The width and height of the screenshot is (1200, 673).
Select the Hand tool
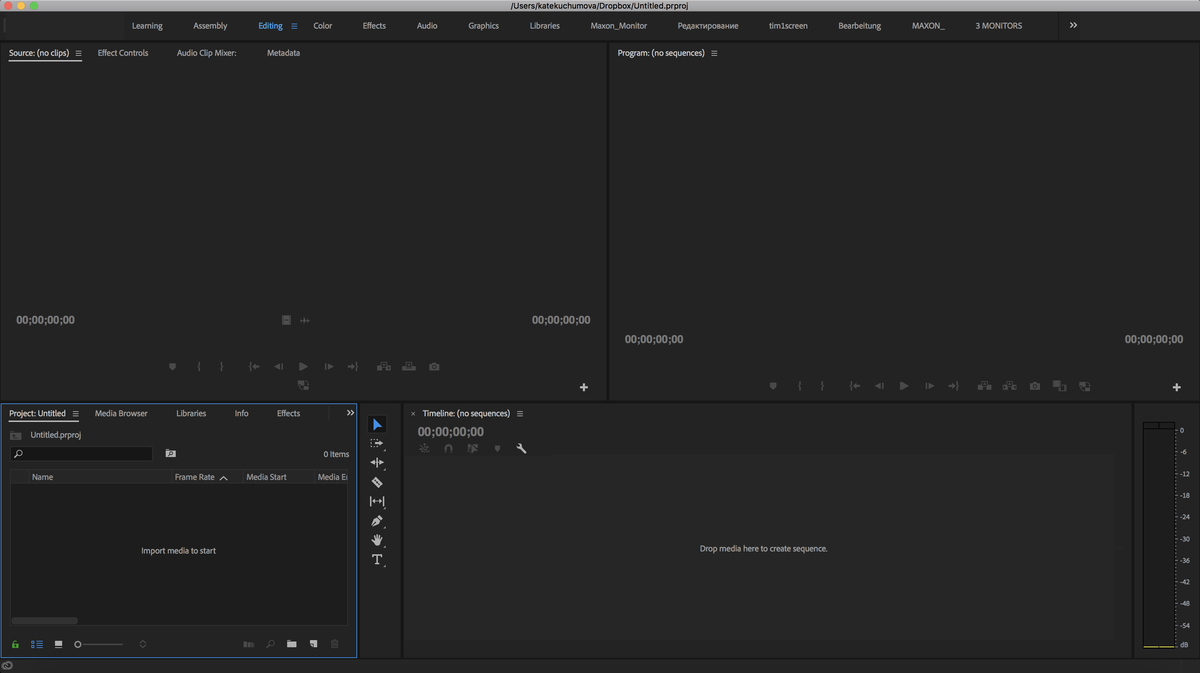[377, 540]
